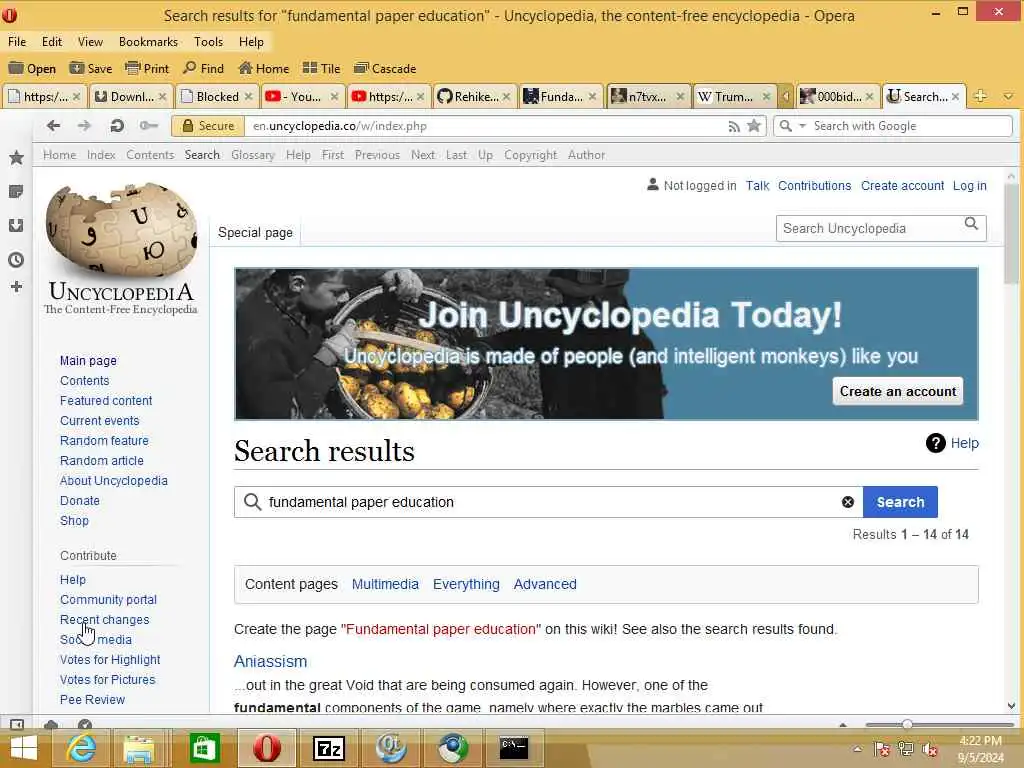Close the Downl... tab
The height and width of the screenshot is (768, 1024).
[163, 97]
